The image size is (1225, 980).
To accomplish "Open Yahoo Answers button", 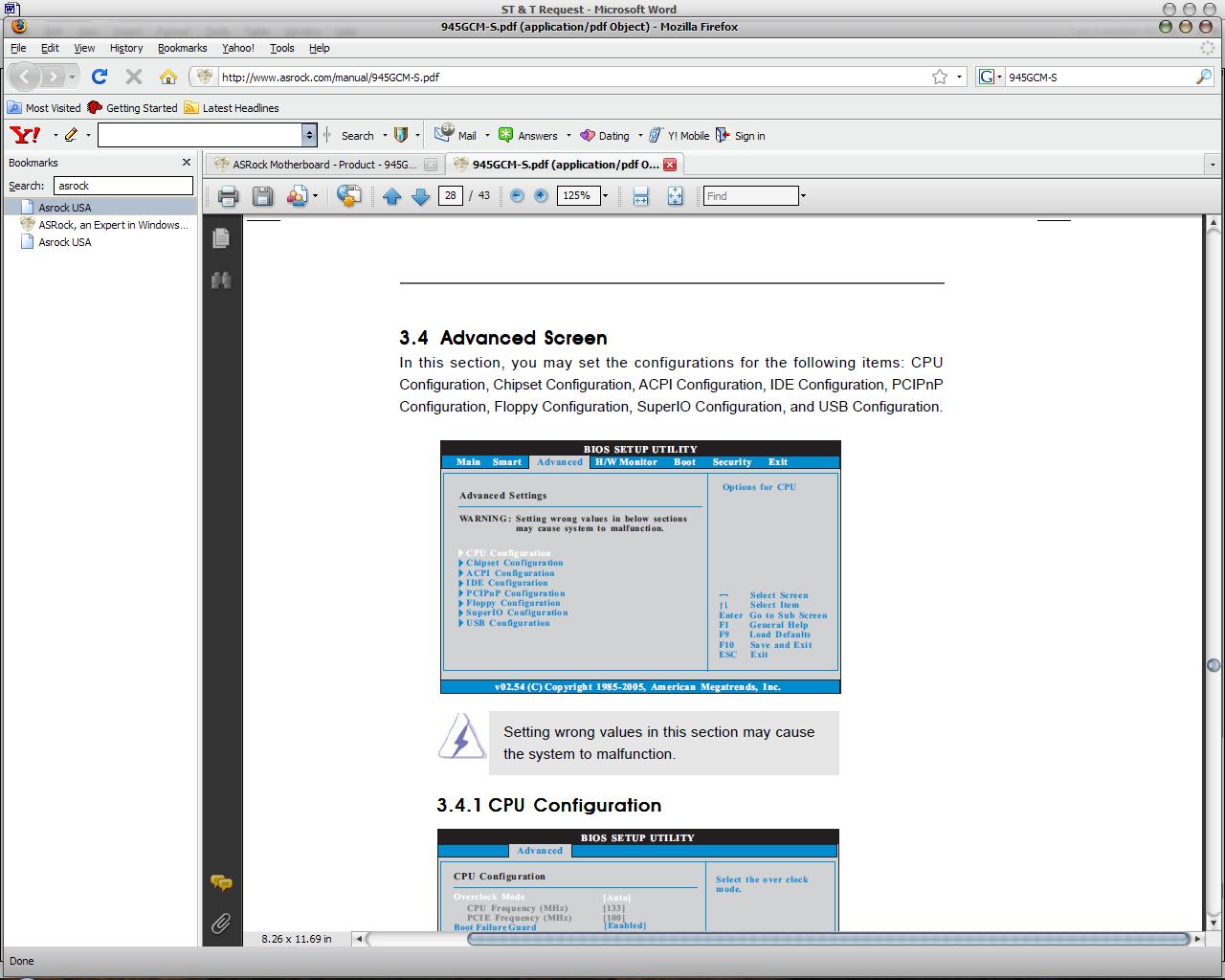I will (528, 136).
